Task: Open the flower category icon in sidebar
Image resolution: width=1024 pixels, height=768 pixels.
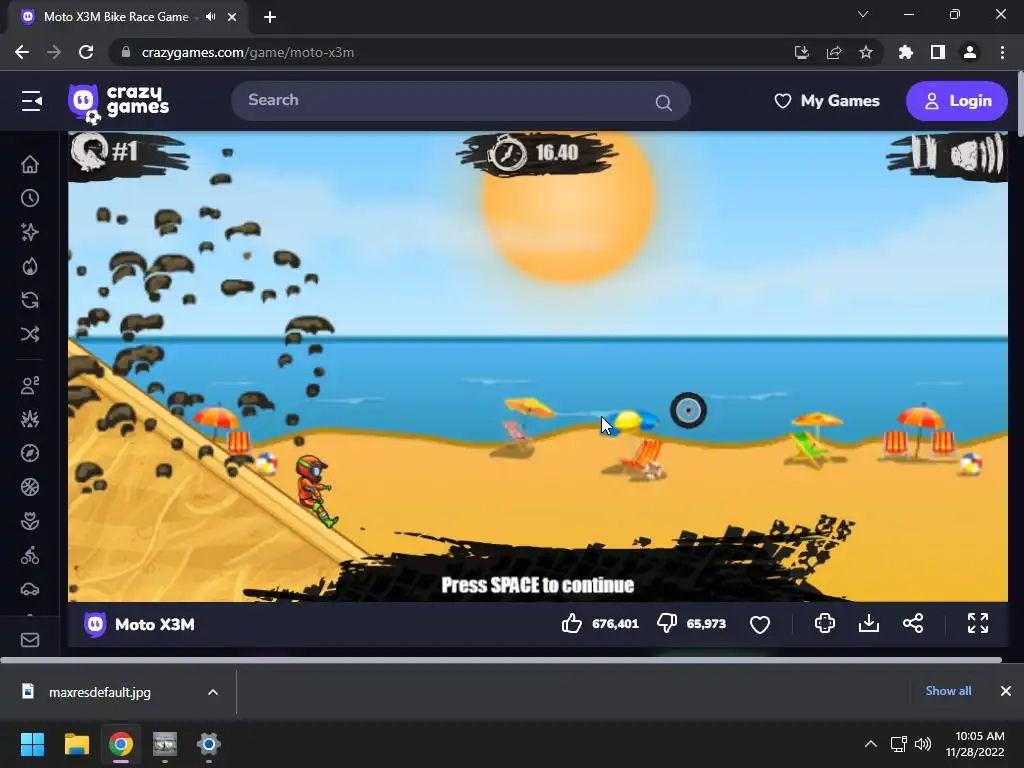Action: (x=30, y=521)
